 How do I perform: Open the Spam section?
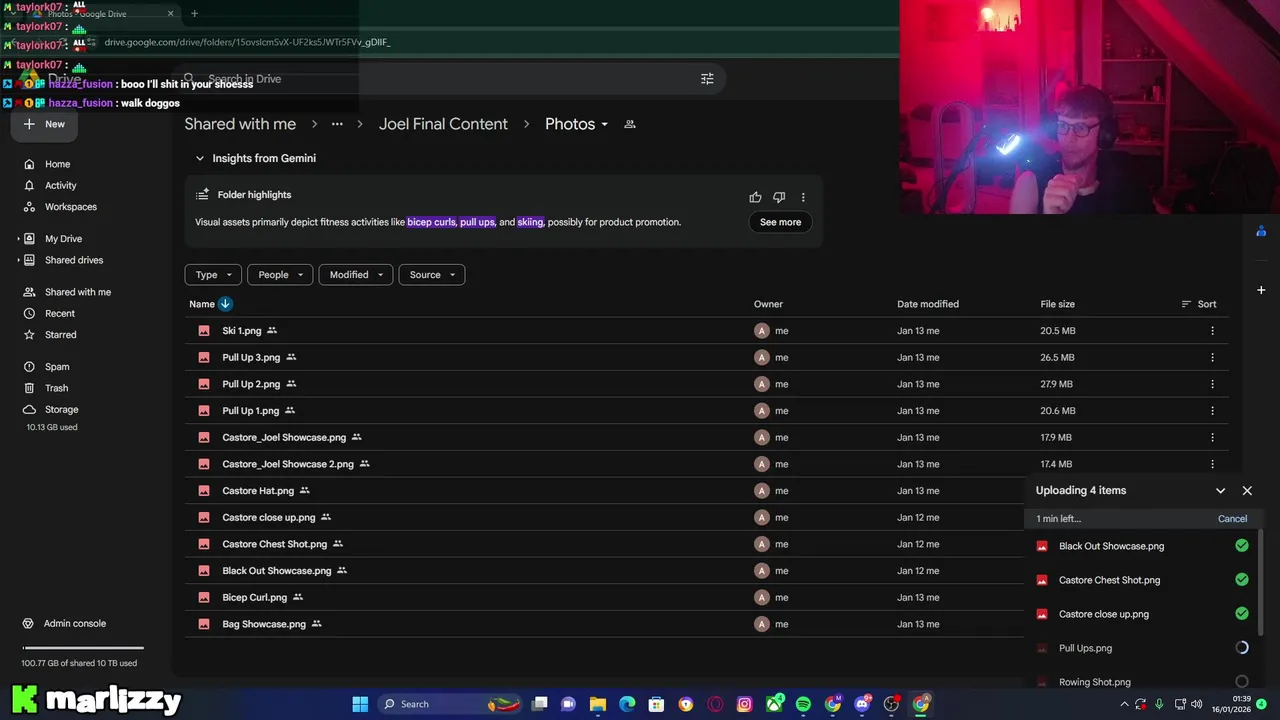pos(57,367)
